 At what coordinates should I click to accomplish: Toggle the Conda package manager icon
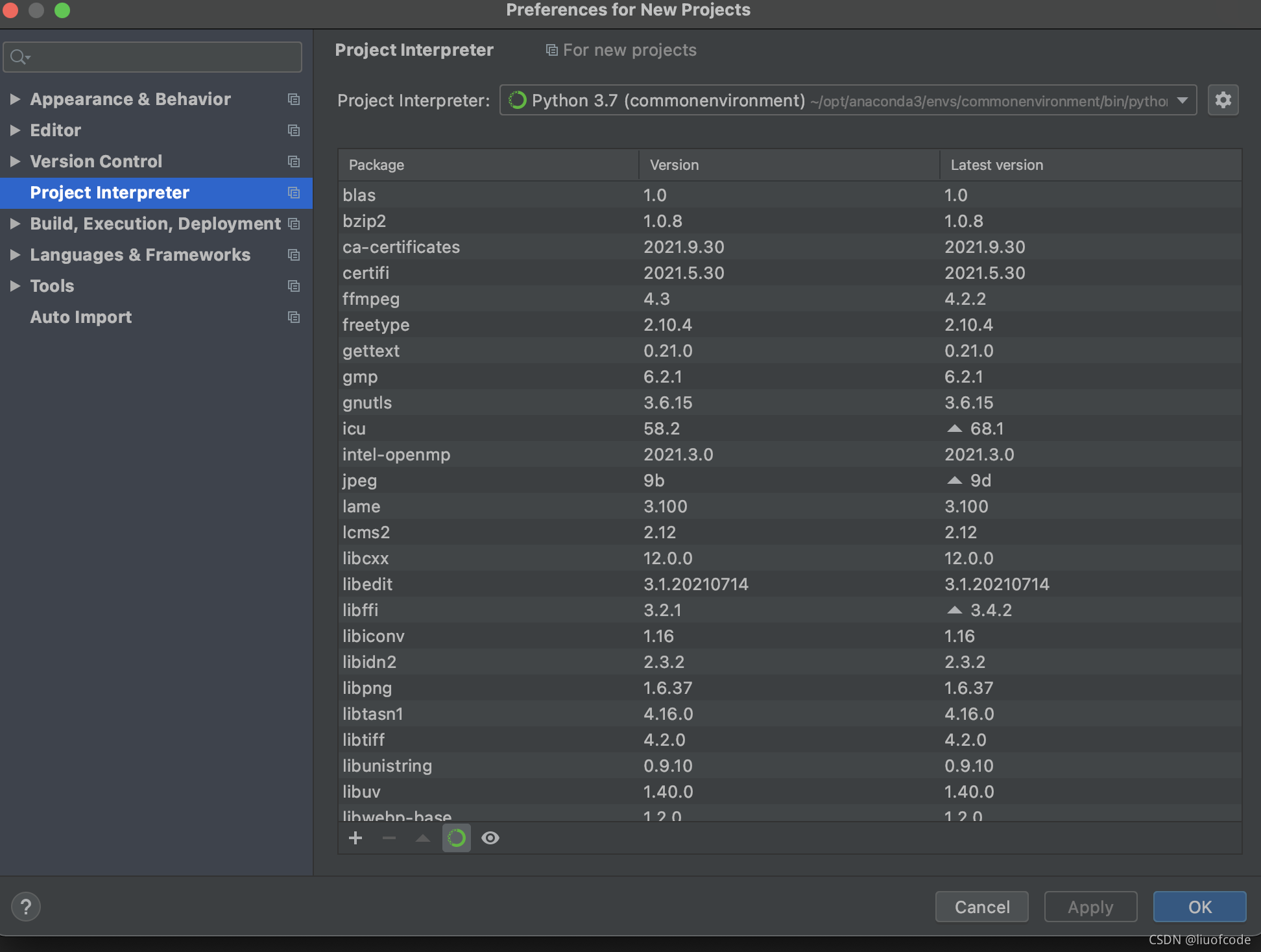point(457,838)
